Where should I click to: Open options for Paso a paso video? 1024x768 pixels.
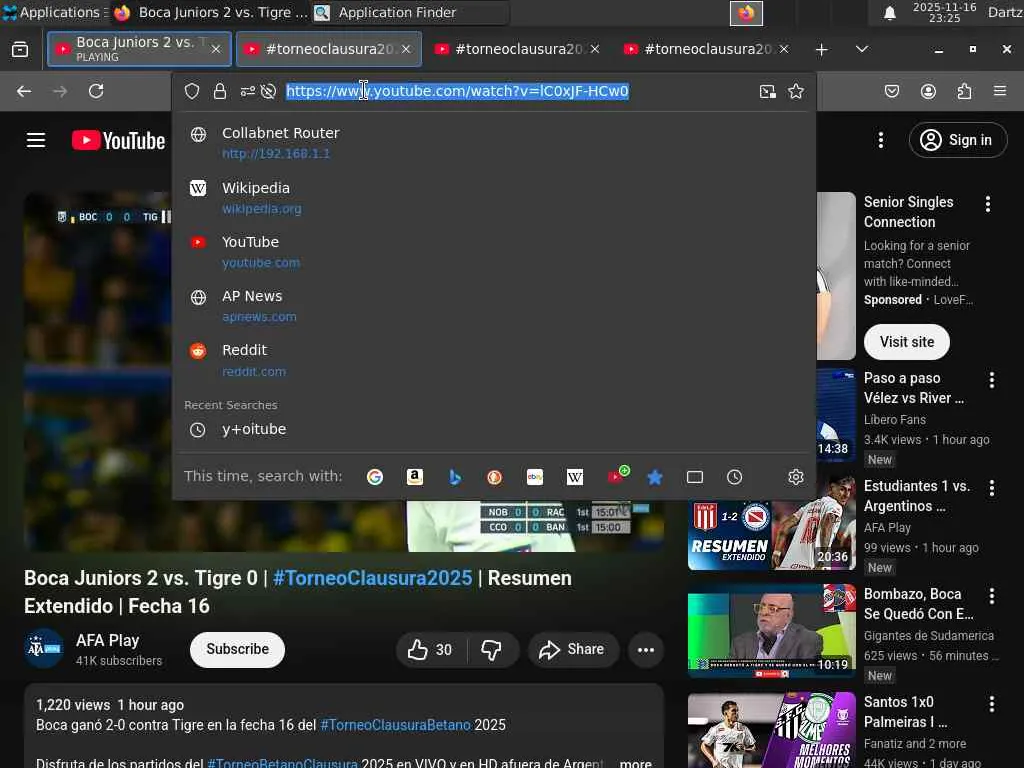(992, 380)
